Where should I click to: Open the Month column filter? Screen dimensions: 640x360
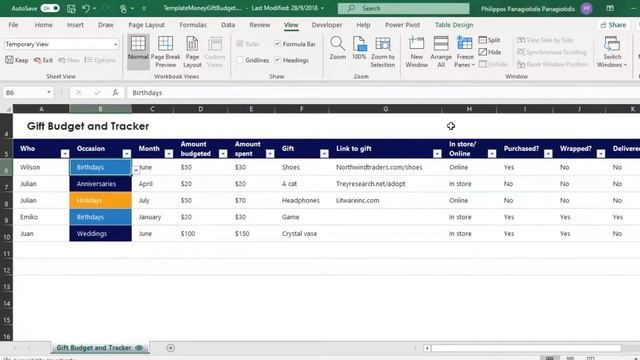(x=169, y=153)
